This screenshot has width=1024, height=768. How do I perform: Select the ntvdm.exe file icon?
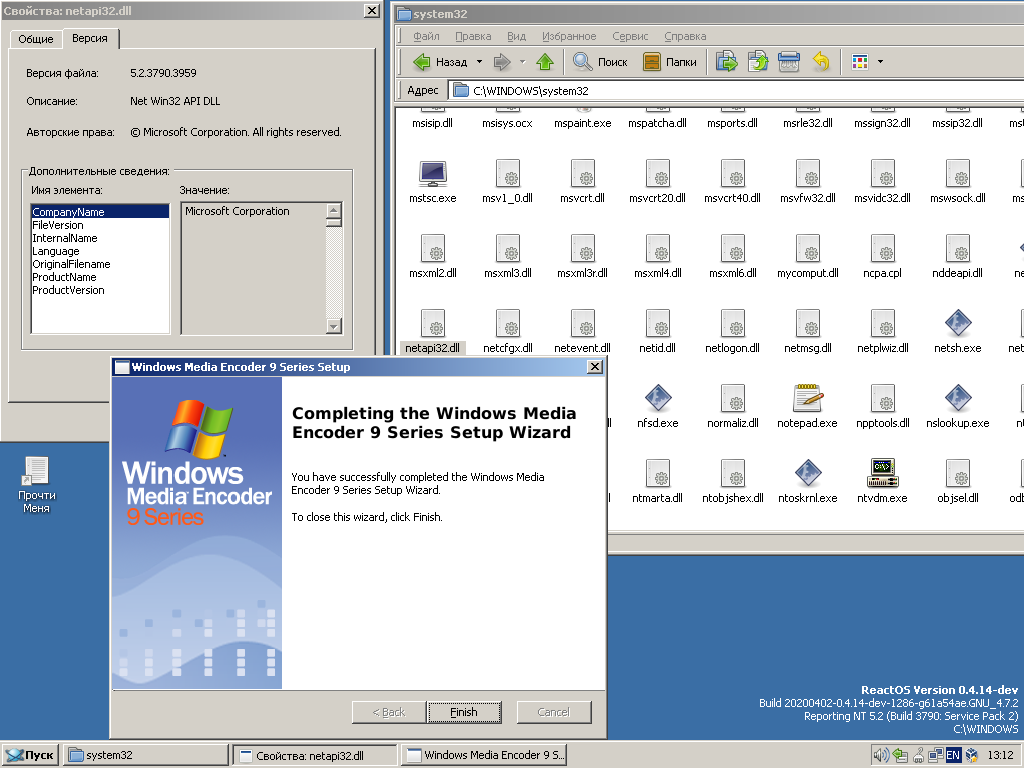point(882,473)
